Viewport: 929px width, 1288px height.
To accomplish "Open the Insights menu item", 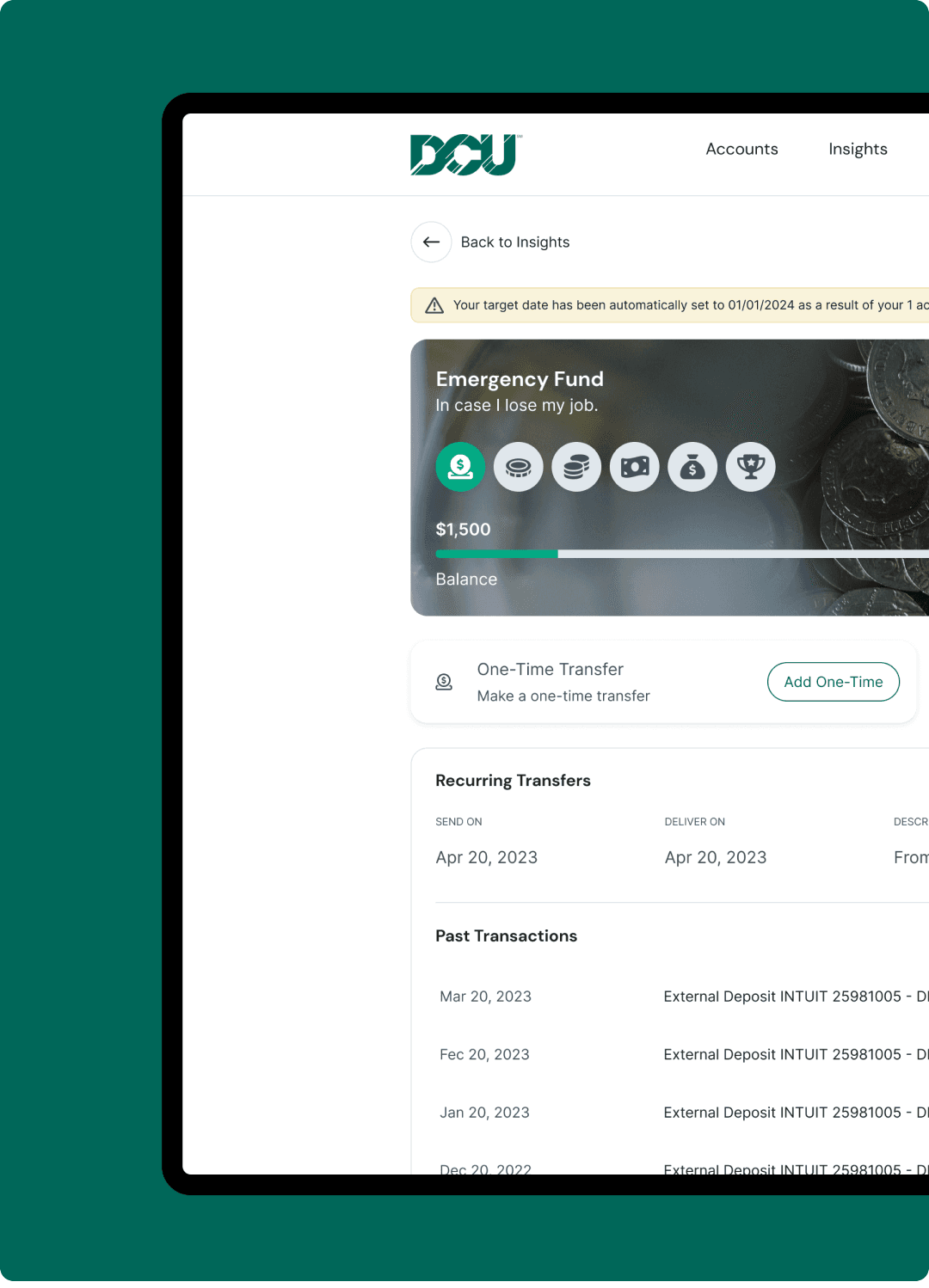I will (x=858, y=149).
